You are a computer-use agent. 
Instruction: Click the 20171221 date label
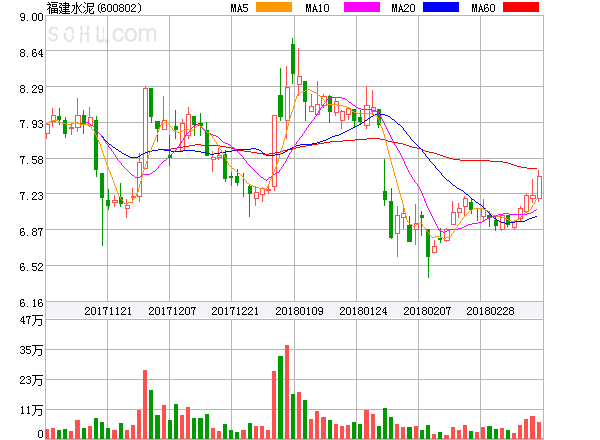235,311
